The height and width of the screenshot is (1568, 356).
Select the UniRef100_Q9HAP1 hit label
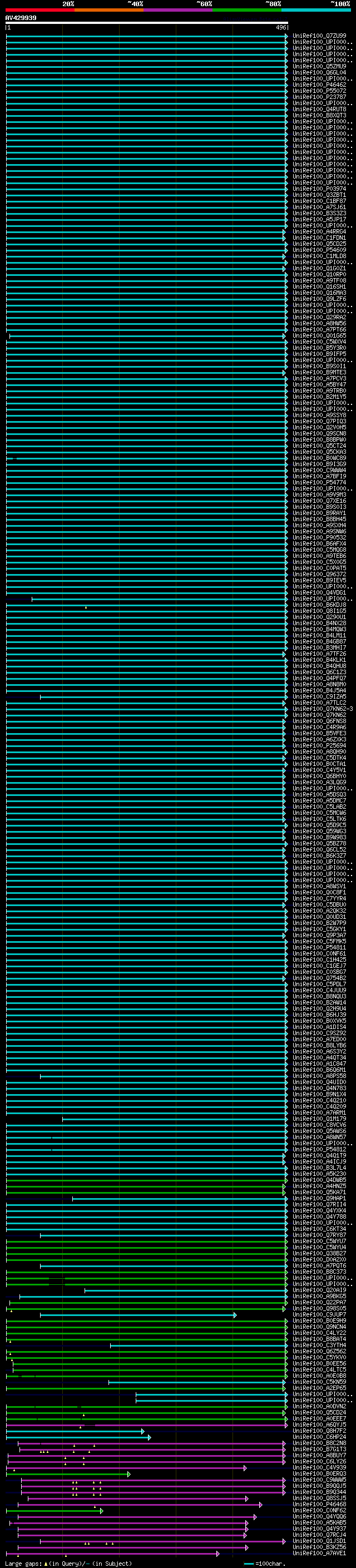click(x=319, y=1199)
